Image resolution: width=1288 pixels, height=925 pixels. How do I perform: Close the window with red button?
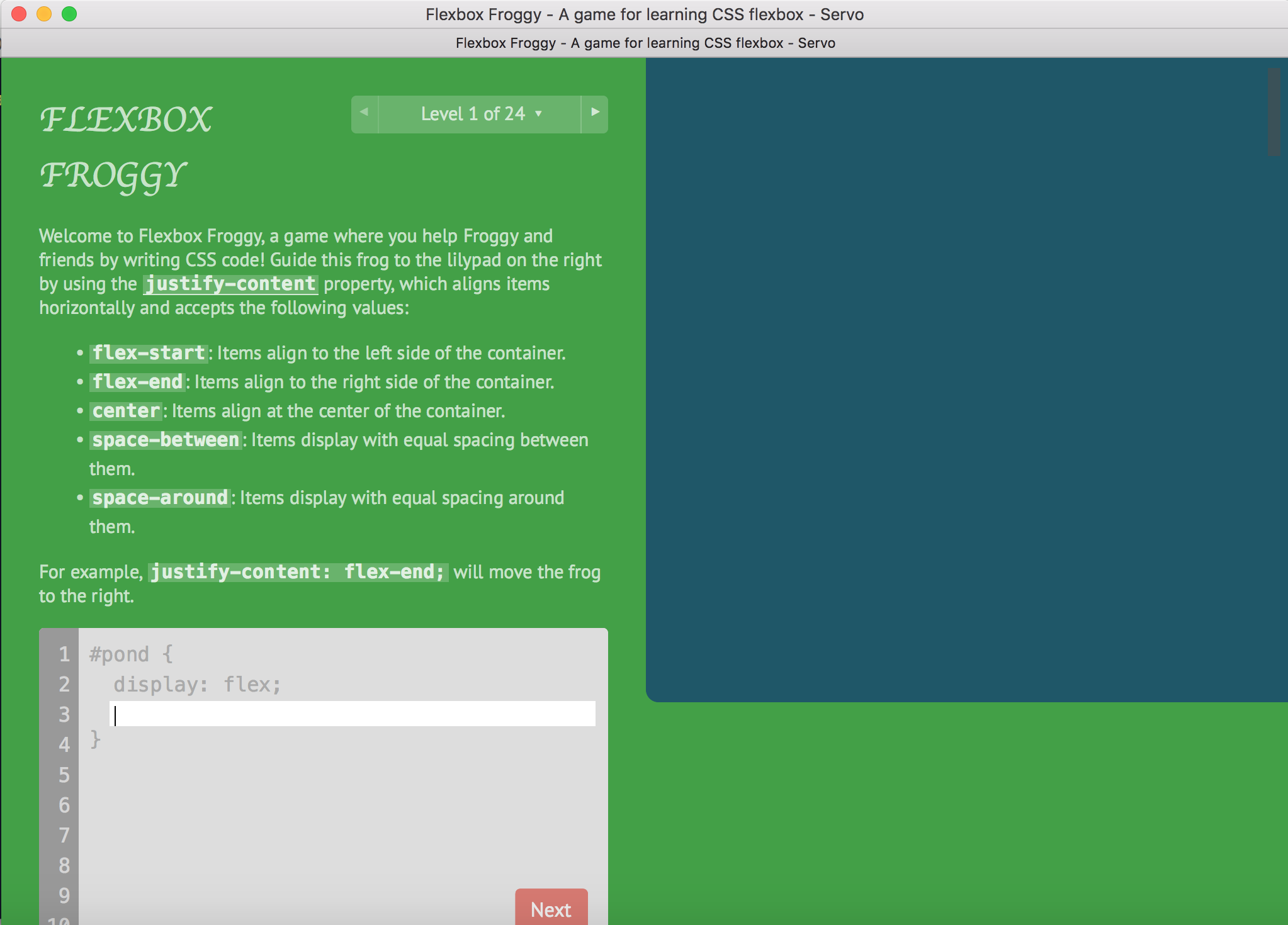click(19, 14)
